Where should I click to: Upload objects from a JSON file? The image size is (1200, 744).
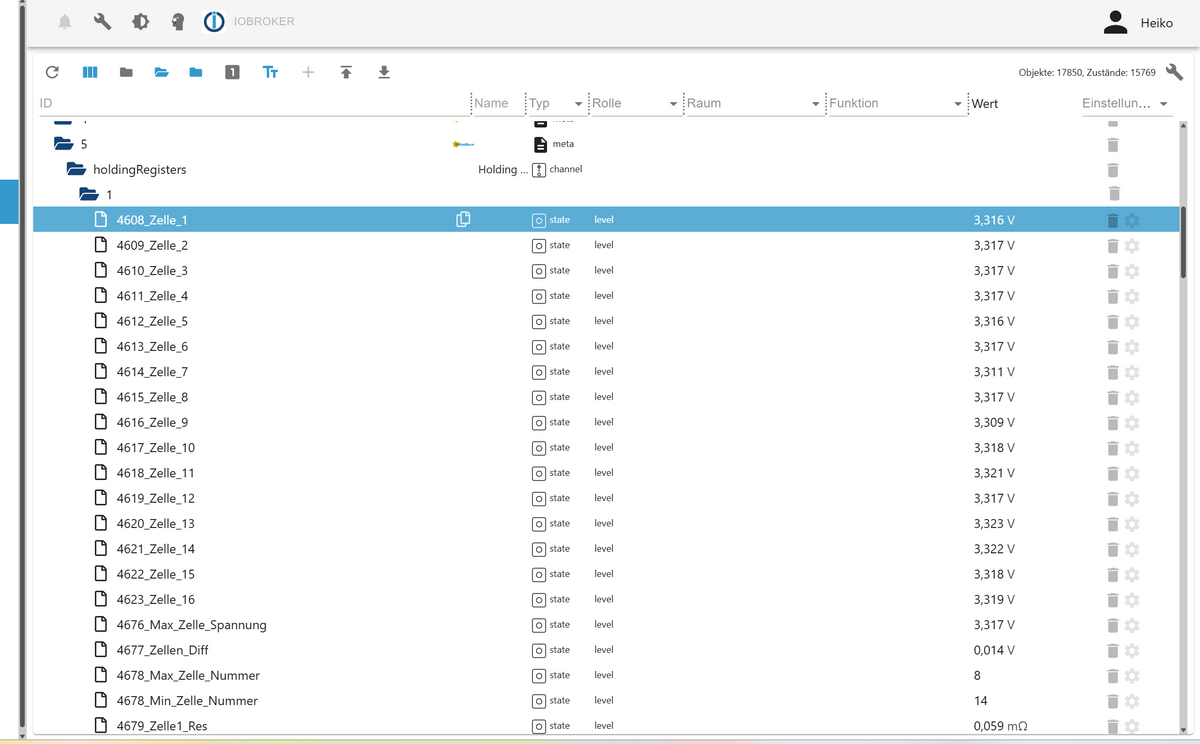[346, 72]
